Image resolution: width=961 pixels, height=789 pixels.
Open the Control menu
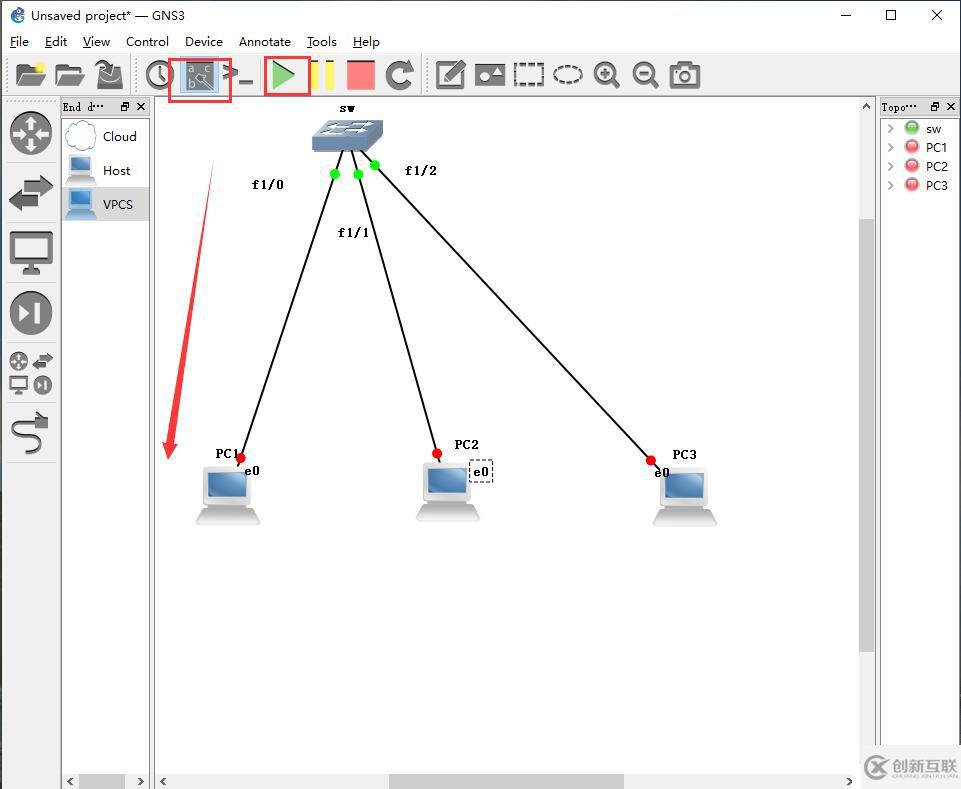click(x=147, y=42)
